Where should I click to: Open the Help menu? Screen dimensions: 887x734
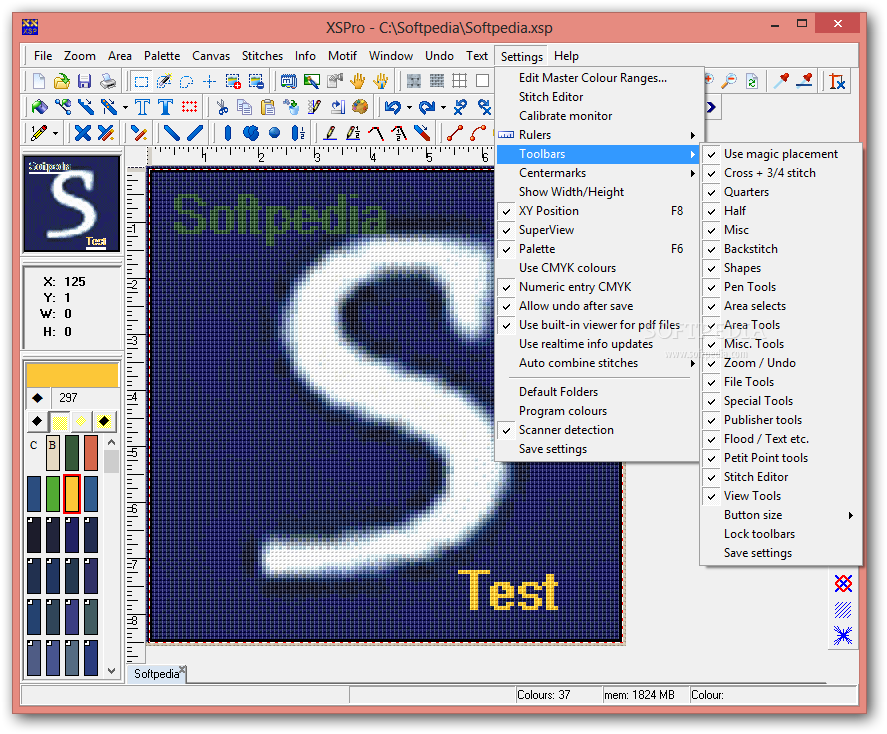[566, 56]
